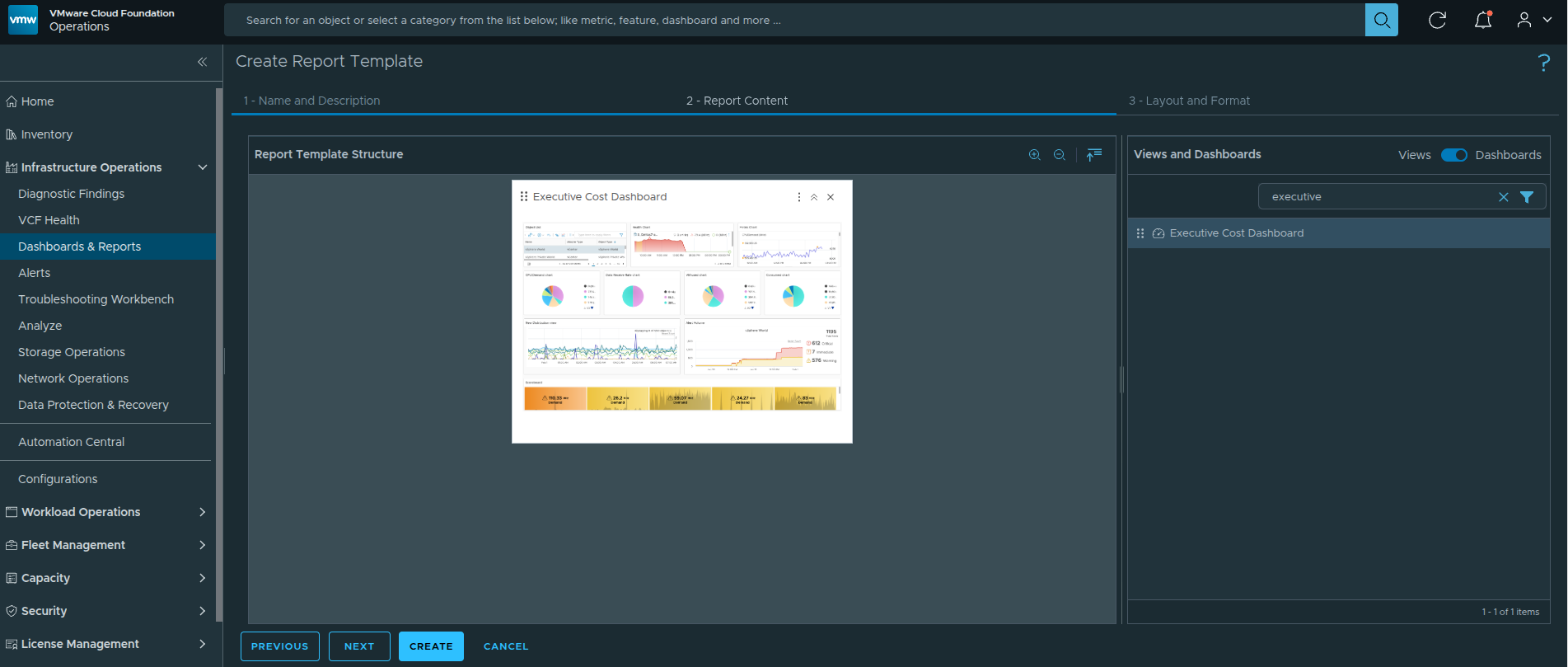
Task: Open the help question mark icon
Action: coord(1543,63)
